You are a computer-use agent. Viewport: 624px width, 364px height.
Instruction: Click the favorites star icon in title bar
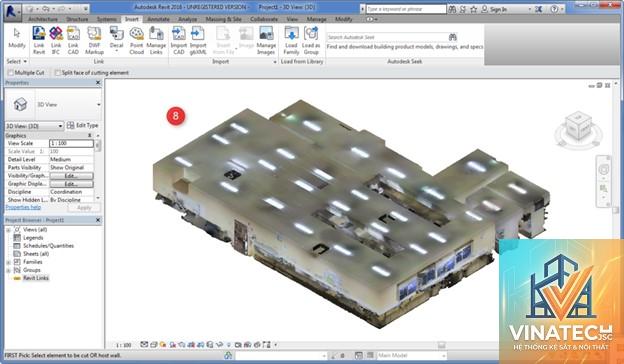(x=474, y=9)
